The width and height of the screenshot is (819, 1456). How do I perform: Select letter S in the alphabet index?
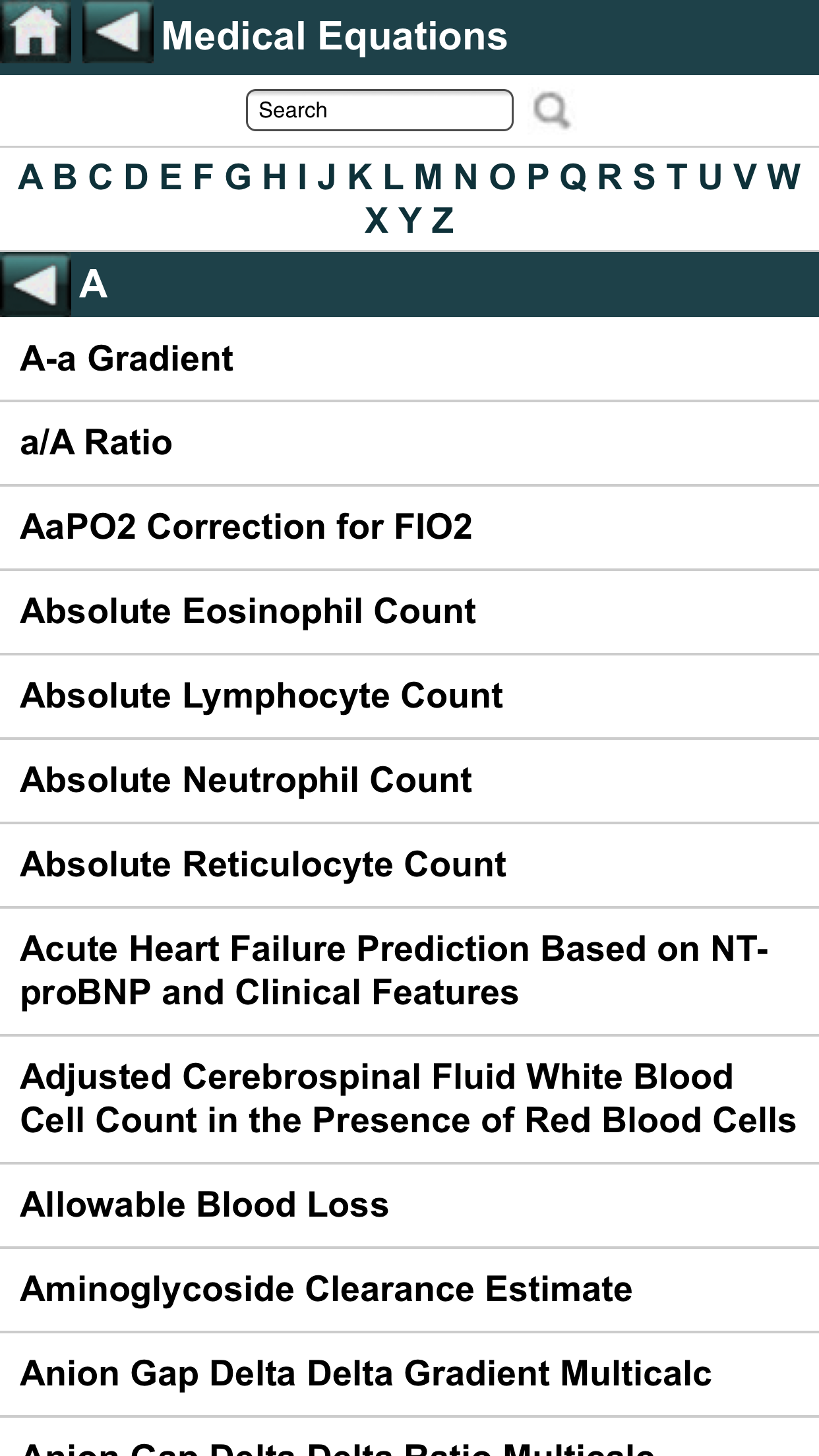(x=644, y=177)
